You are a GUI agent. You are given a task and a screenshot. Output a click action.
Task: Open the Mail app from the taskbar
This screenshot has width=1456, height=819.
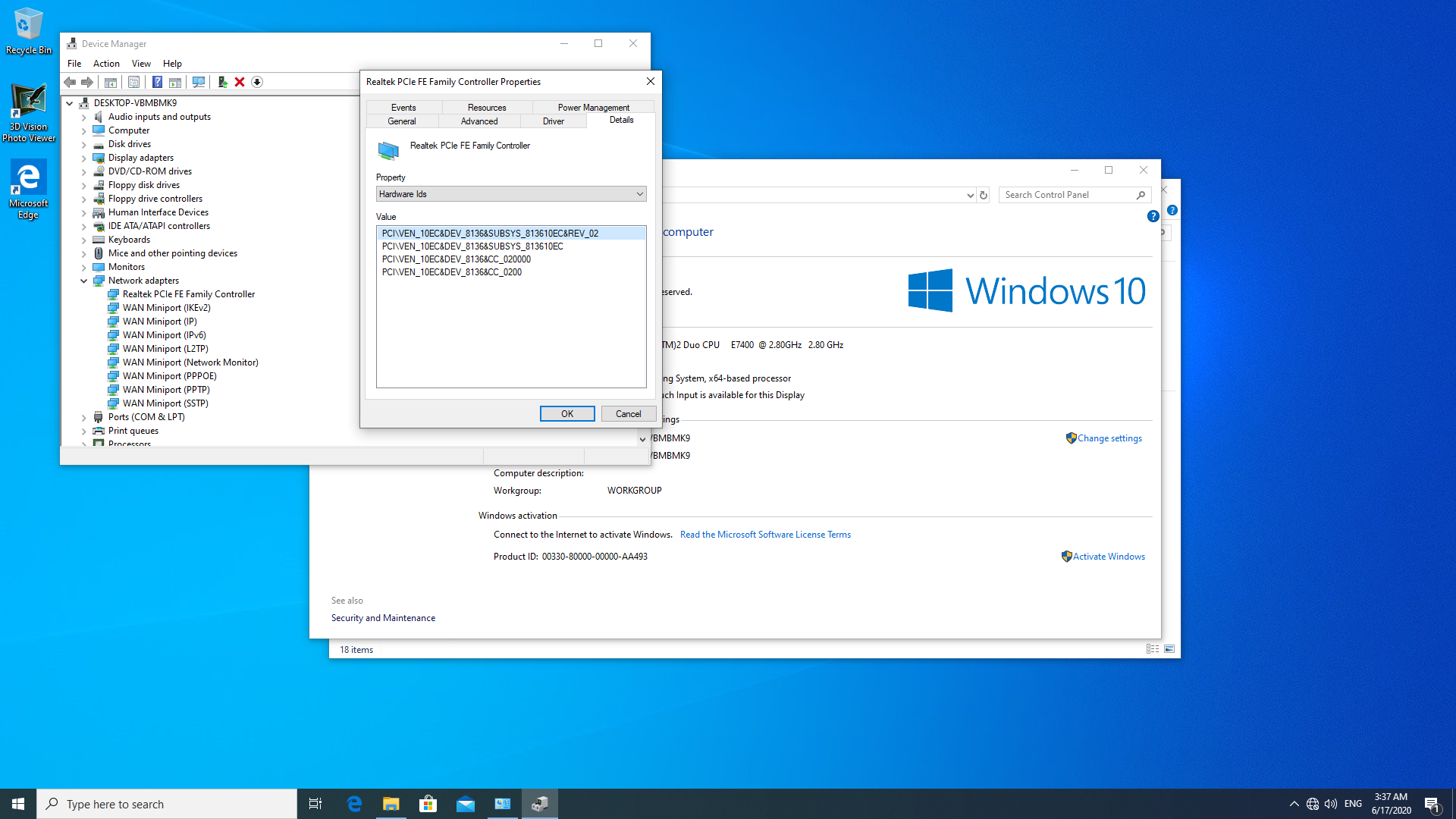click(465, 804)
